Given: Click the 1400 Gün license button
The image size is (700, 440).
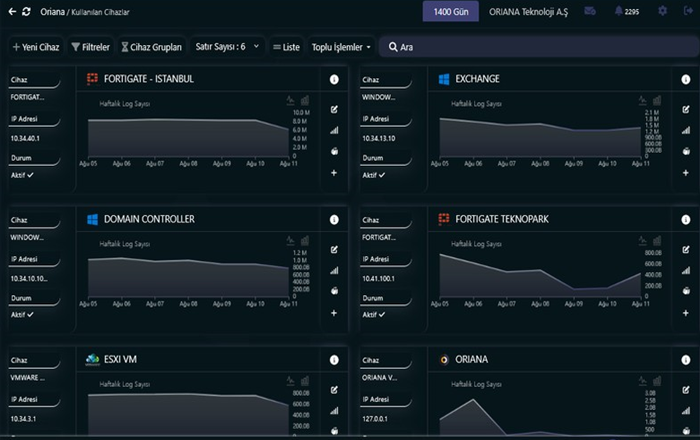Looking at the screenshot, I should coord(450,12).
